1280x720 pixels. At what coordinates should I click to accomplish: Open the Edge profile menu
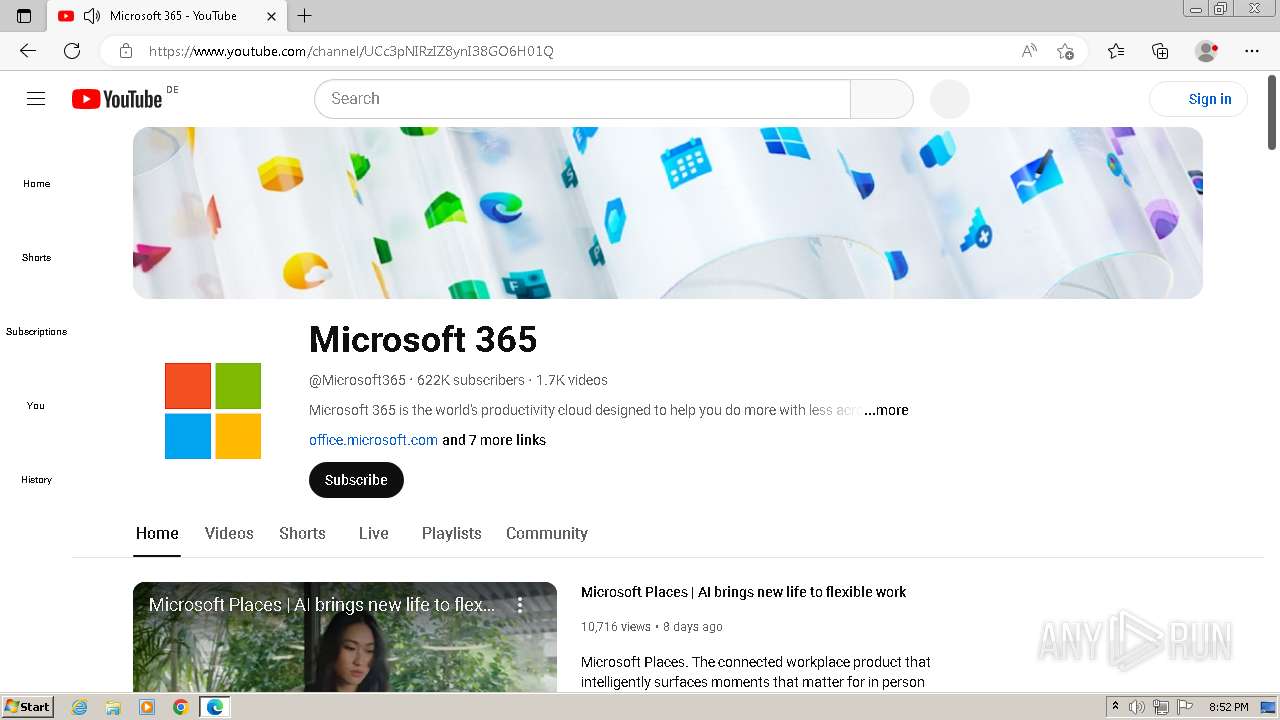tap(1207, 51)
